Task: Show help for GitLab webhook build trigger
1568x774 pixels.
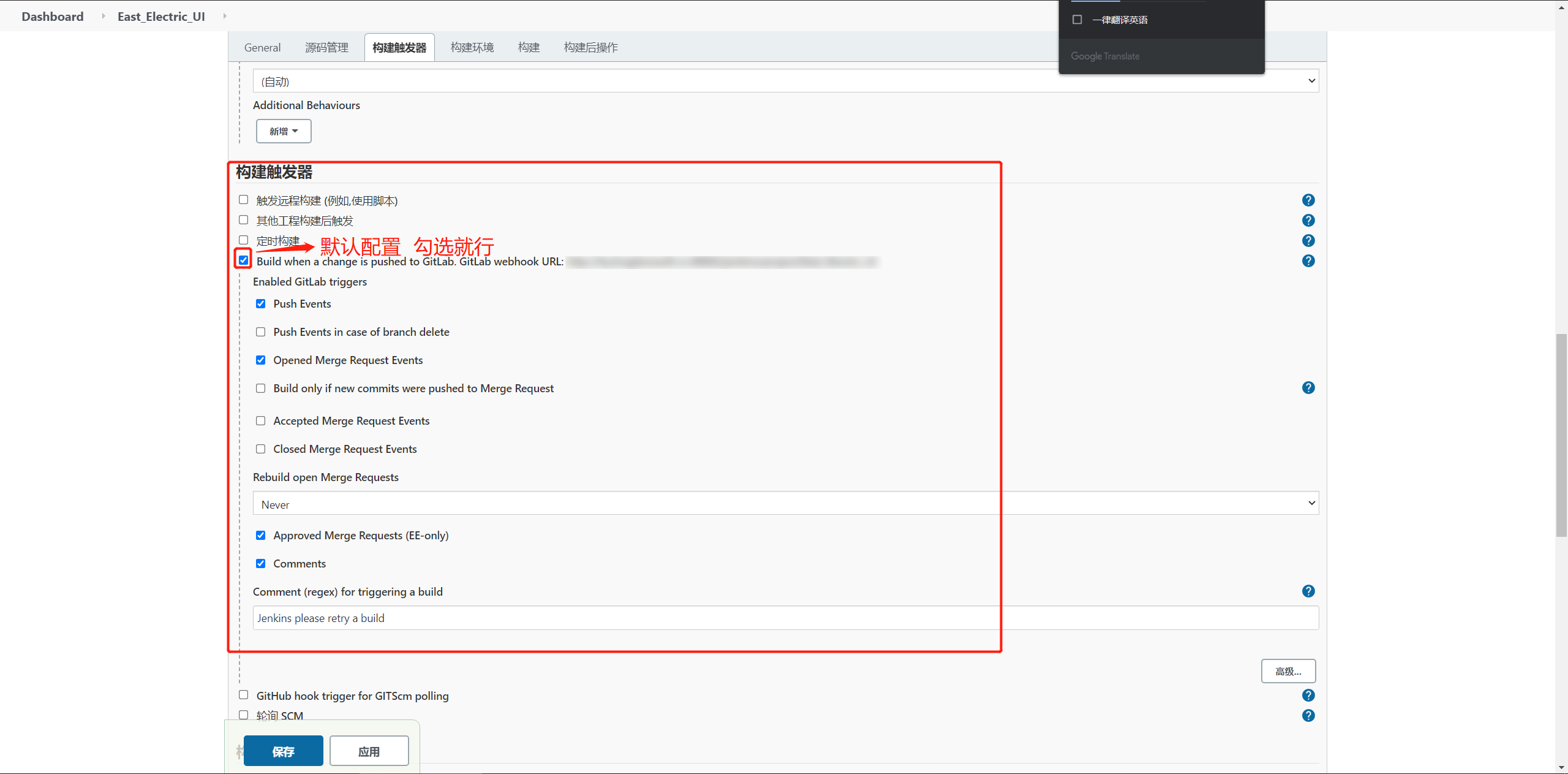Action: coord(1308,261)
